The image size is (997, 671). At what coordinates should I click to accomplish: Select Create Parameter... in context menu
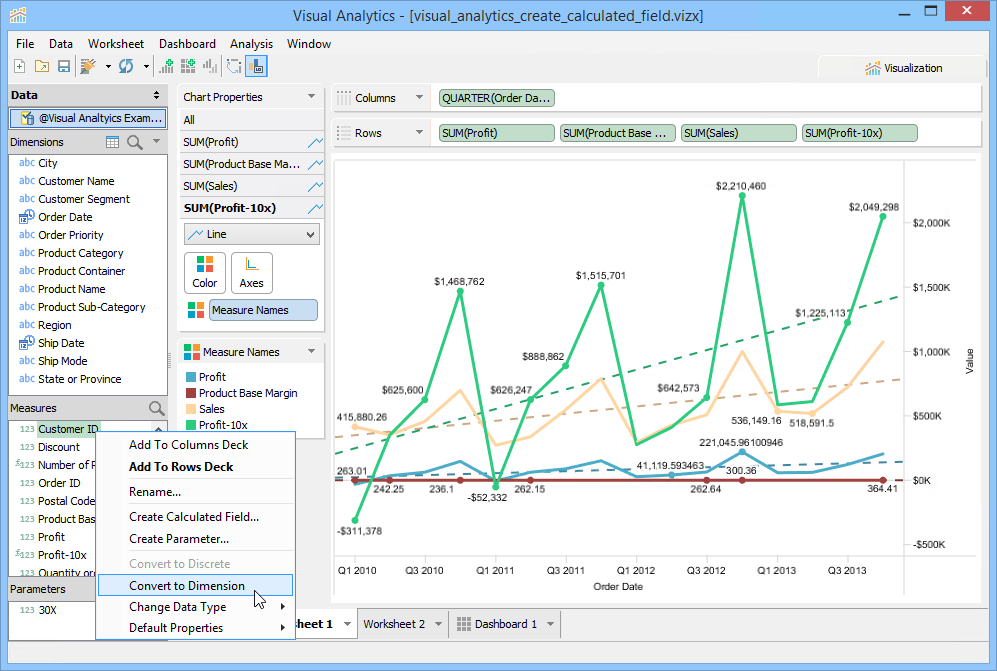195,539
